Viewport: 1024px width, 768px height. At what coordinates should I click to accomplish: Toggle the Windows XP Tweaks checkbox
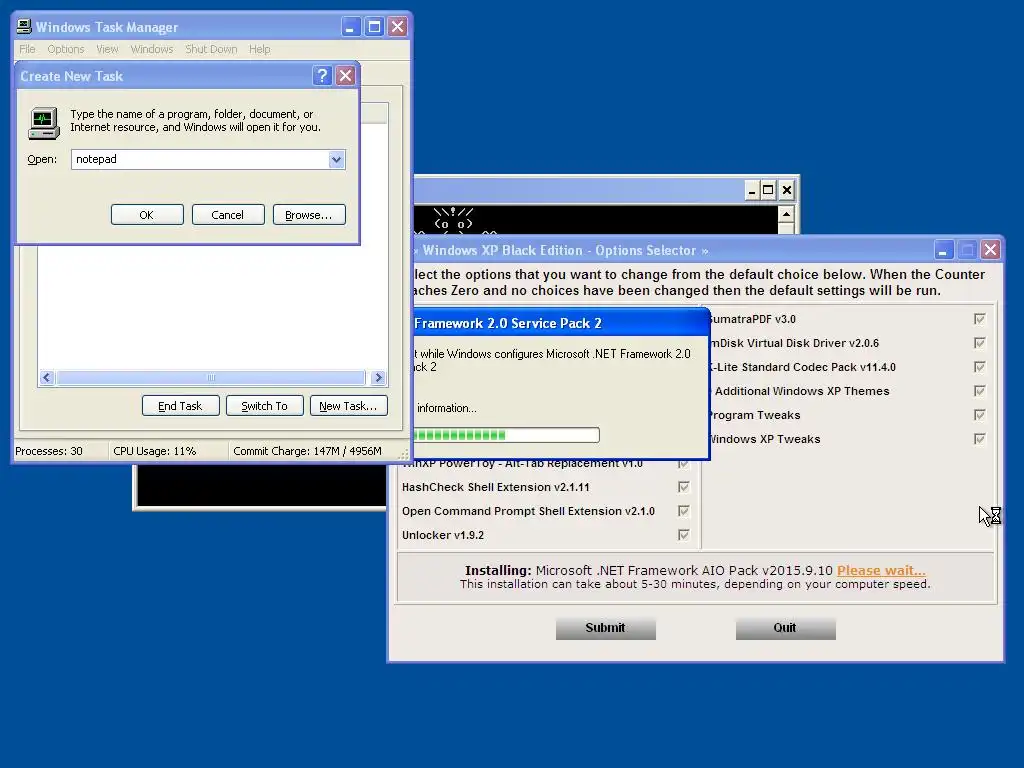pyautogui.click(x=979, y=439)
